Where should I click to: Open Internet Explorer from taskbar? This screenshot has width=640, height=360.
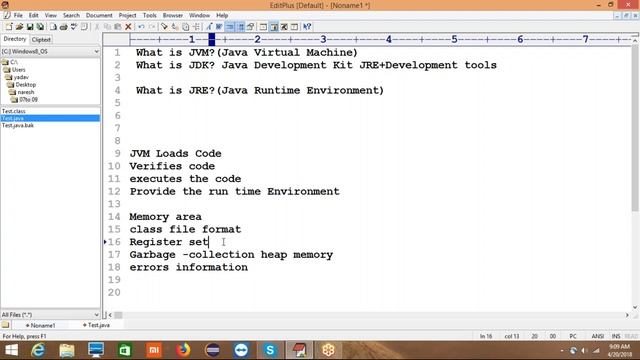pos(38,350)
